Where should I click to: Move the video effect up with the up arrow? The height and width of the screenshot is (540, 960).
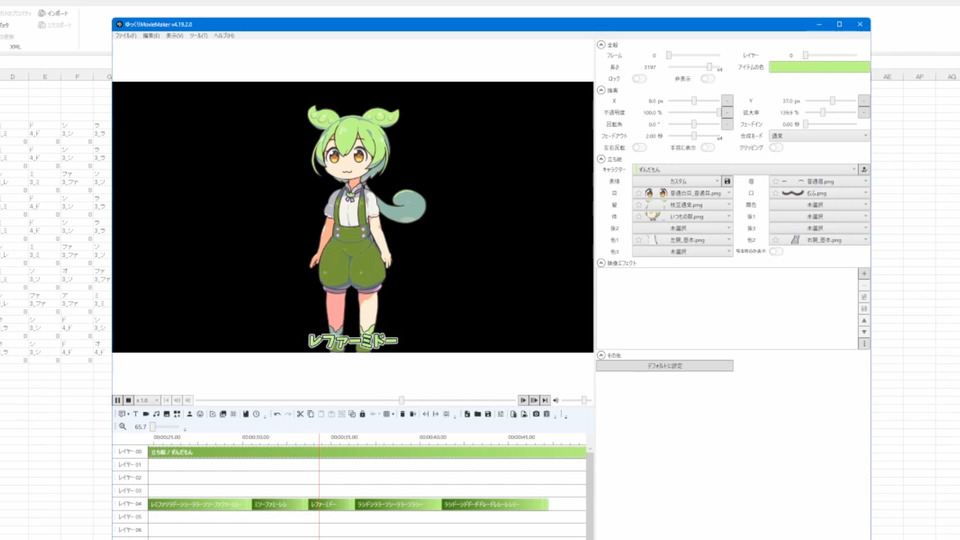click(864, 320)
